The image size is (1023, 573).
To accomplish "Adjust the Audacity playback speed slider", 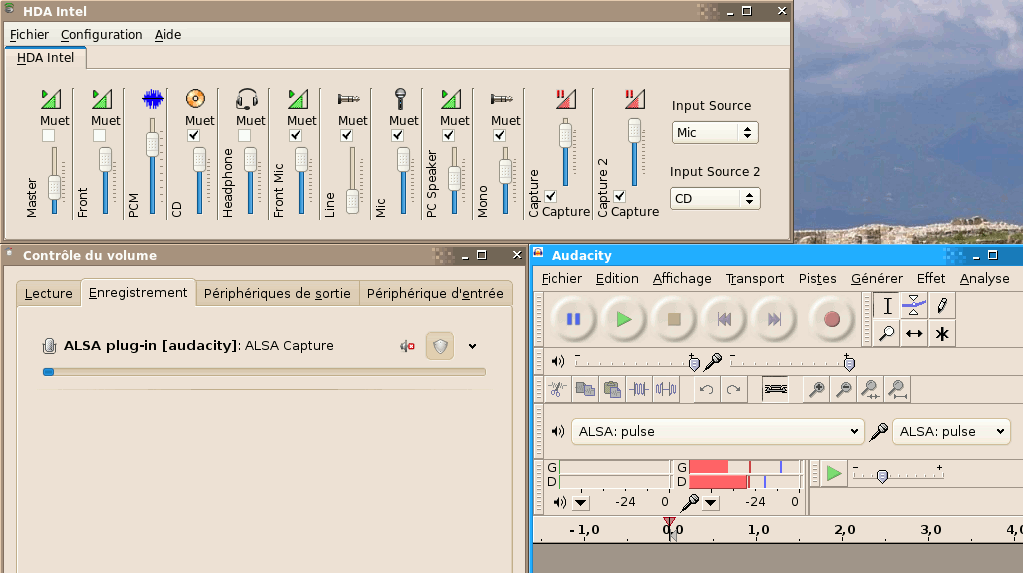I will pyautogui.click(x=898, y=475).
